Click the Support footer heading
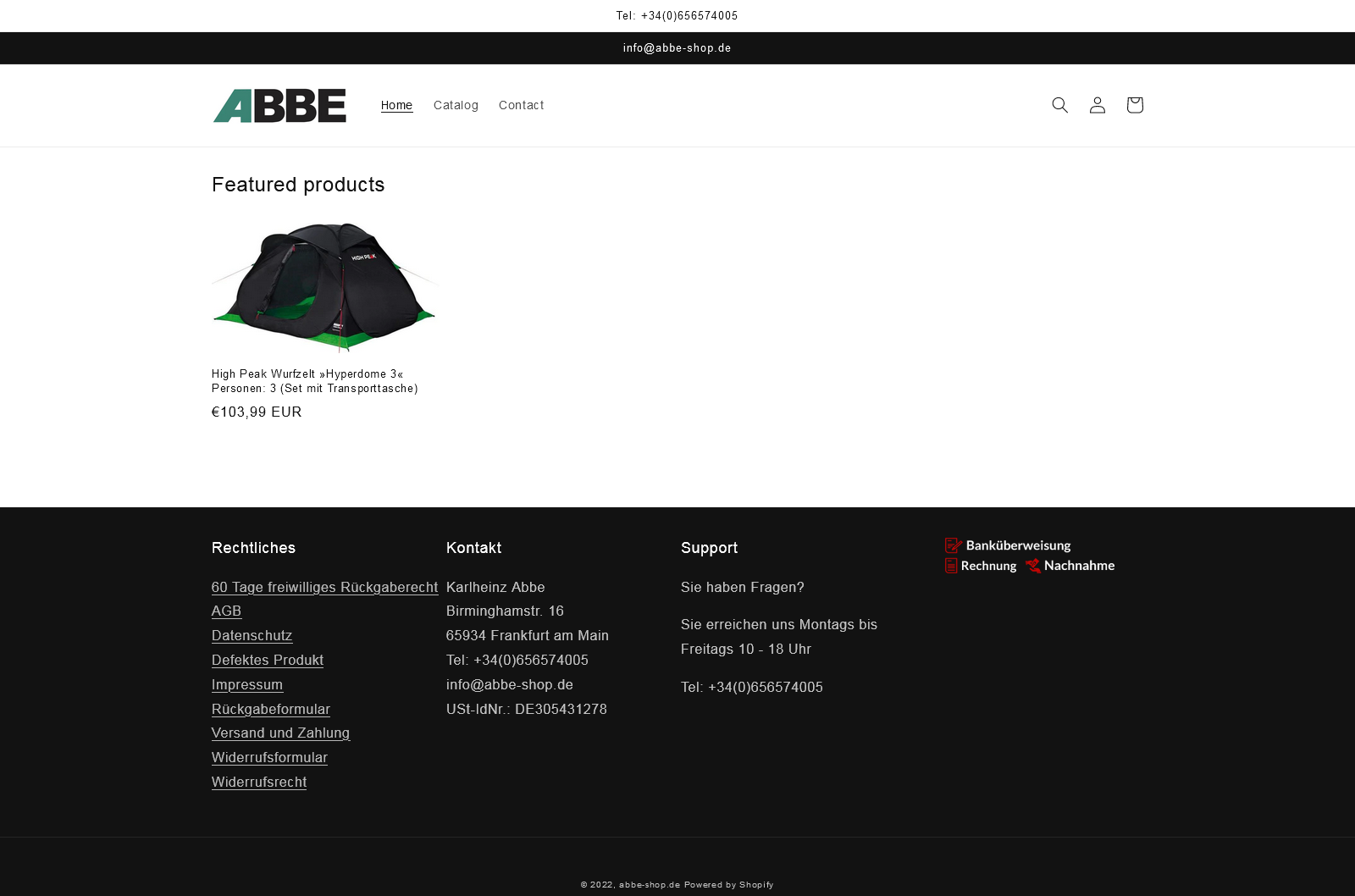The width and height of the screenshot is (1355, 896). [x=709, y=548]
